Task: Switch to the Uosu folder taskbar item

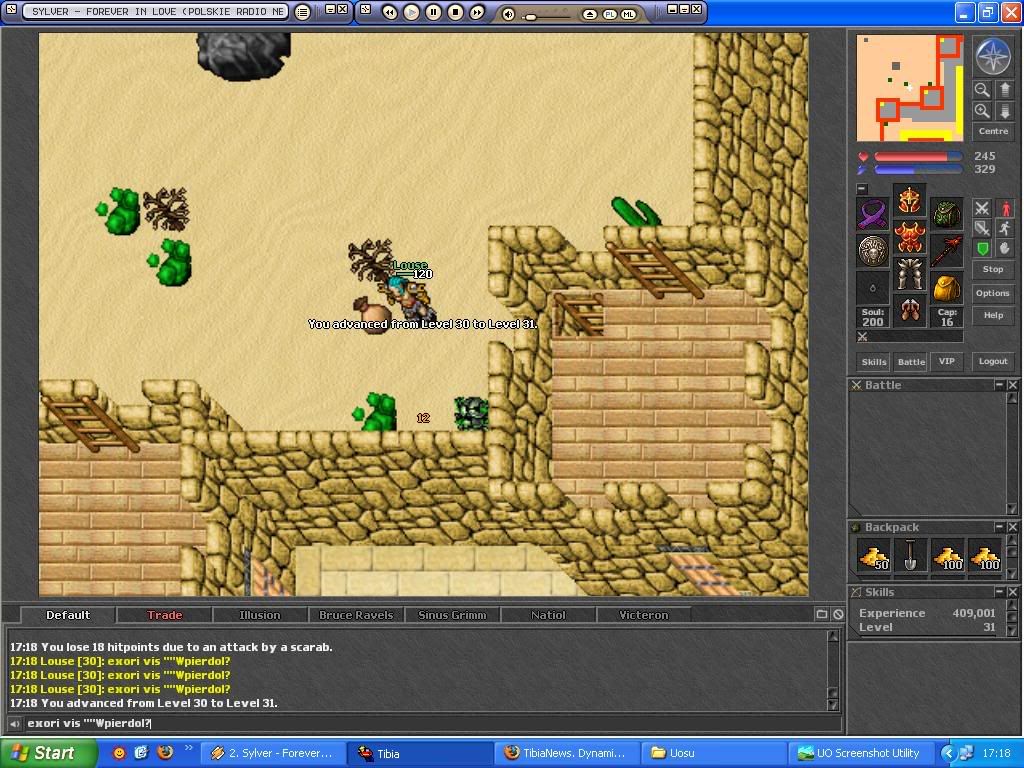Action: coord(712,753)
